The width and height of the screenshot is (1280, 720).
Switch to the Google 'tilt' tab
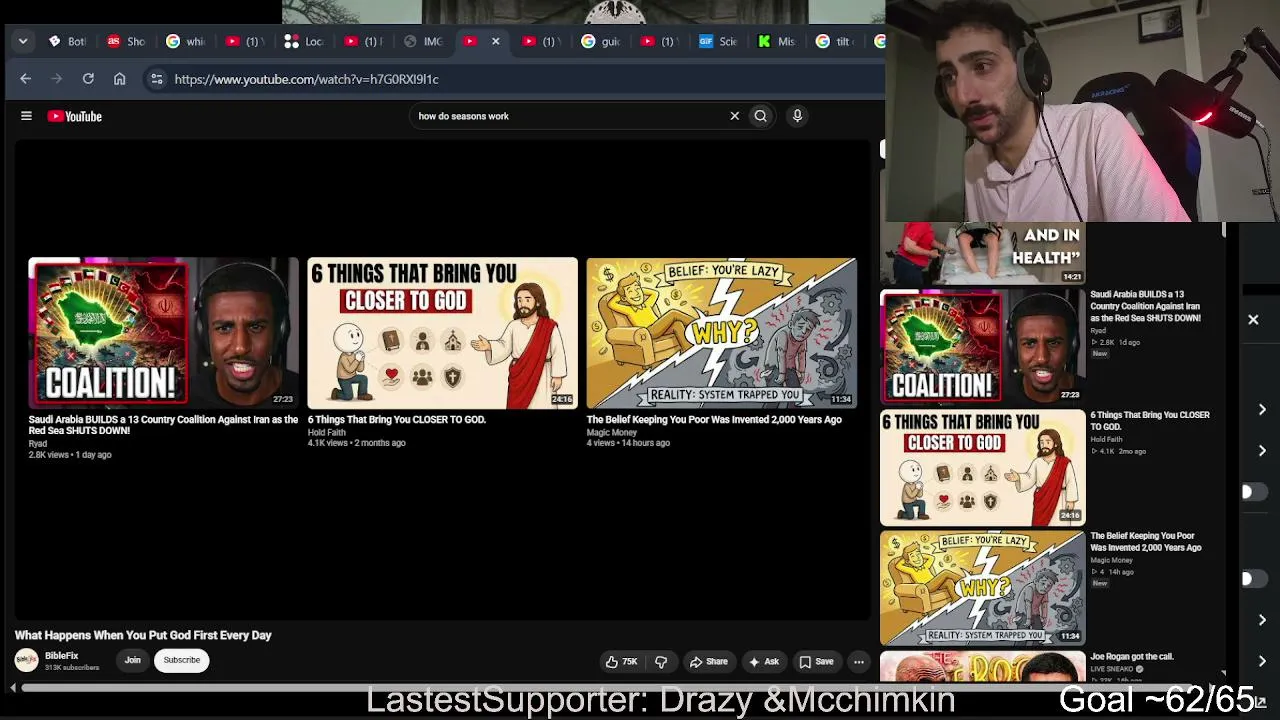tap(836, 41)
